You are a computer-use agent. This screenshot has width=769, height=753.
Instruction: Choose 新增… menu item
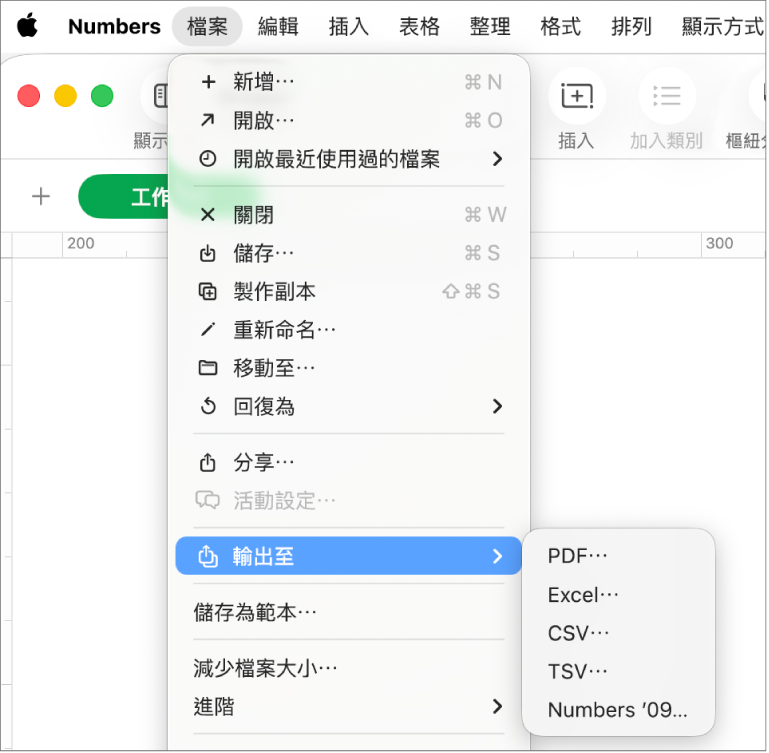click(349, 82)
